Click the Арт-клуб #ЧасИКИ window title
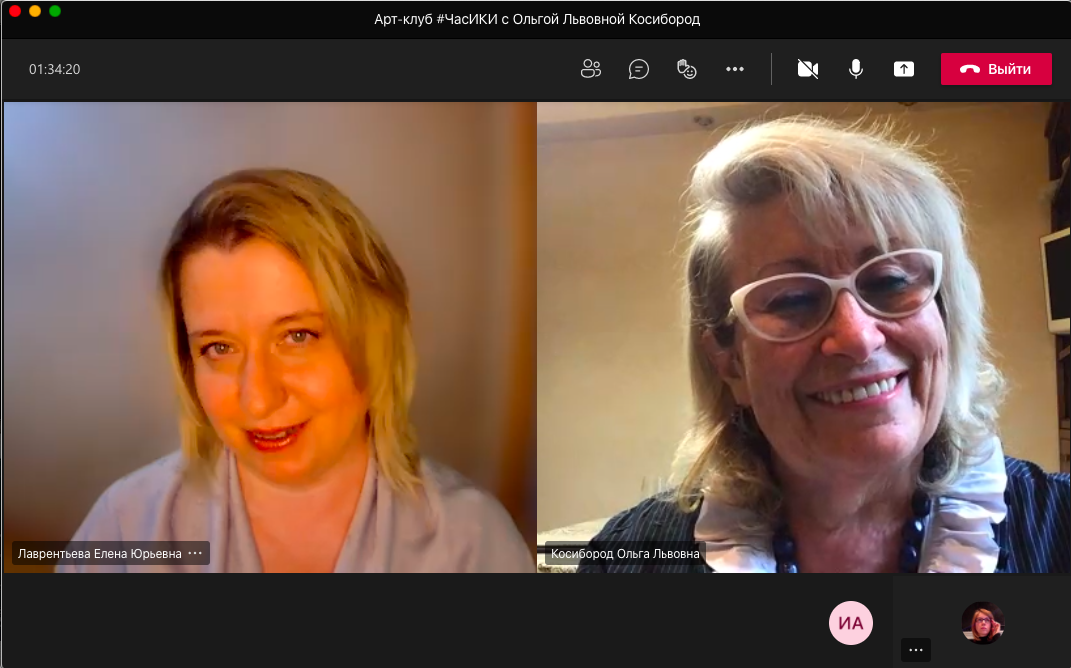The width and height of the screenshot is (1071, 668). (536, 19)
